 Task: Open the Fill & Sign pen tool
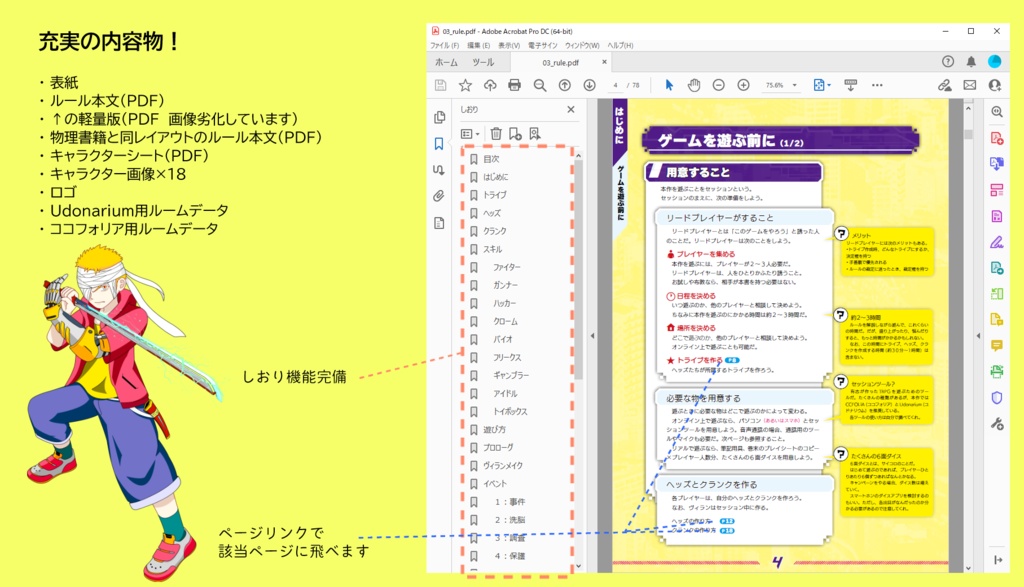coord(997,242)
